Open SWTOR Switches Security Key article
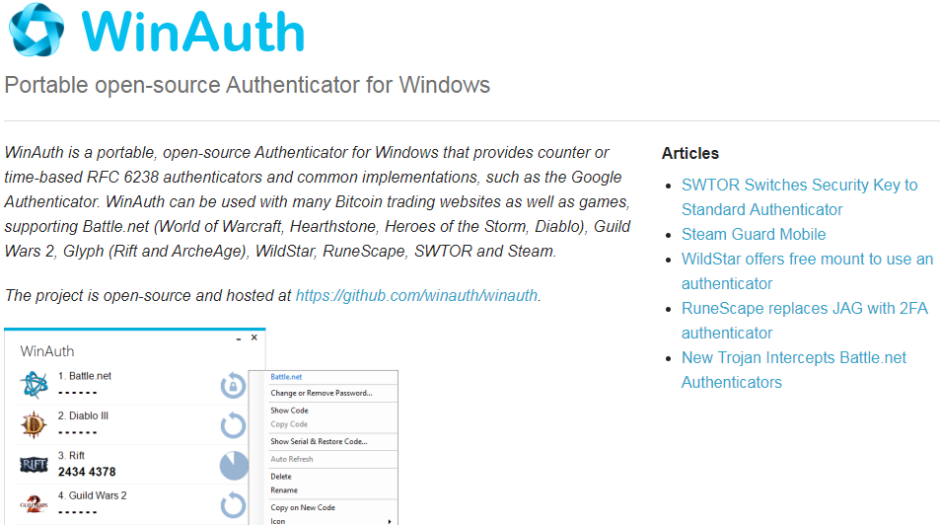940x525 pixels. click(799, 197)
